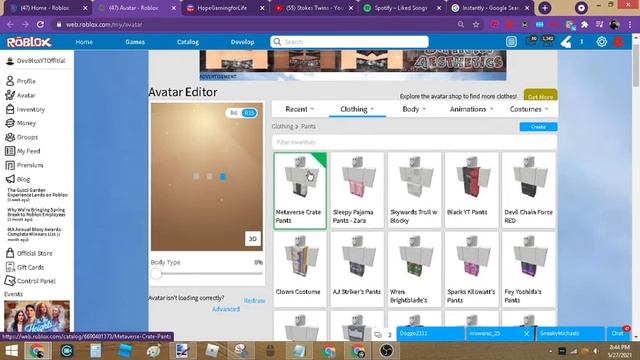Select Black YT Pants item
The image size is (640, 360).
(471, 190)
